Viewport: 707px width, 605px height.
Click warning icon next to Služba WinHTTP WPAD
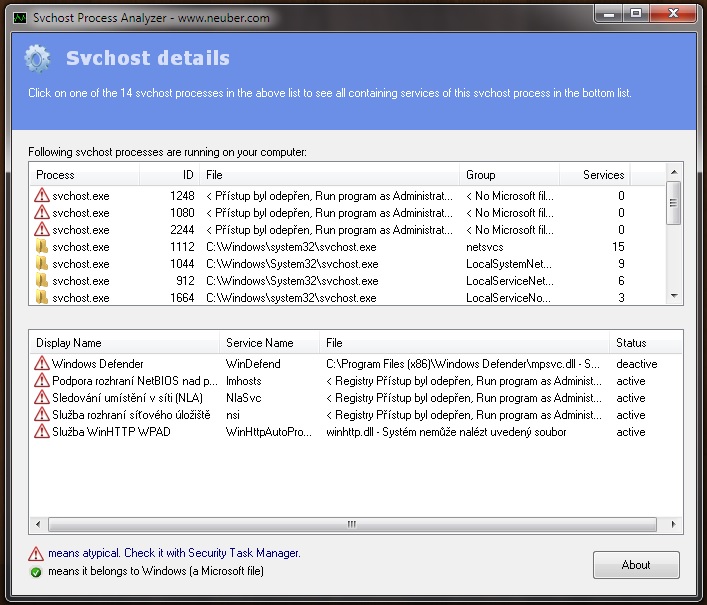tap(41, 432)
